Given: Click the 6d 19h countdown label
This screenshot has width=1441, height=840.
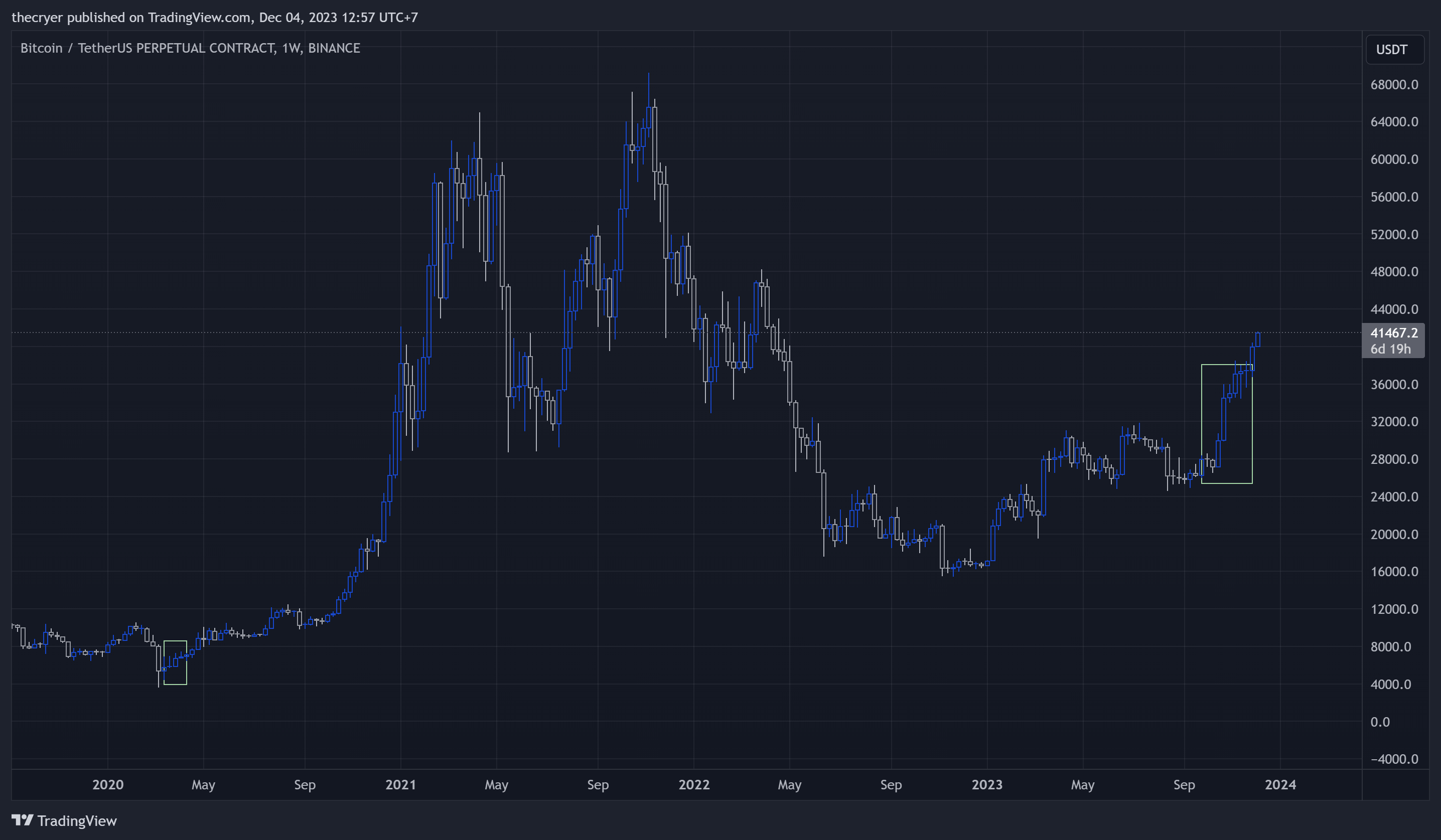Looking at the screenshot, I should pos(1390,349).
